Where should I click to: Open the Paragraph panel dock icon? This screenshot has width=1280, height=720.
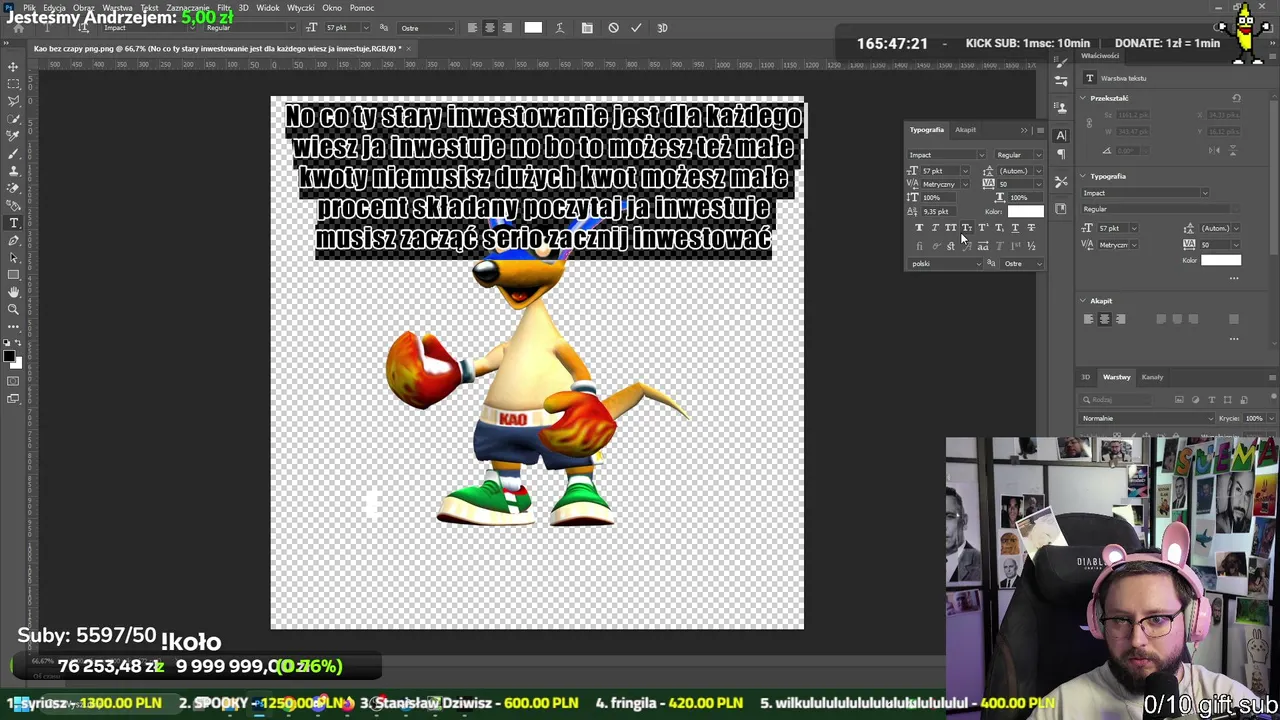tap(1061, 154)
